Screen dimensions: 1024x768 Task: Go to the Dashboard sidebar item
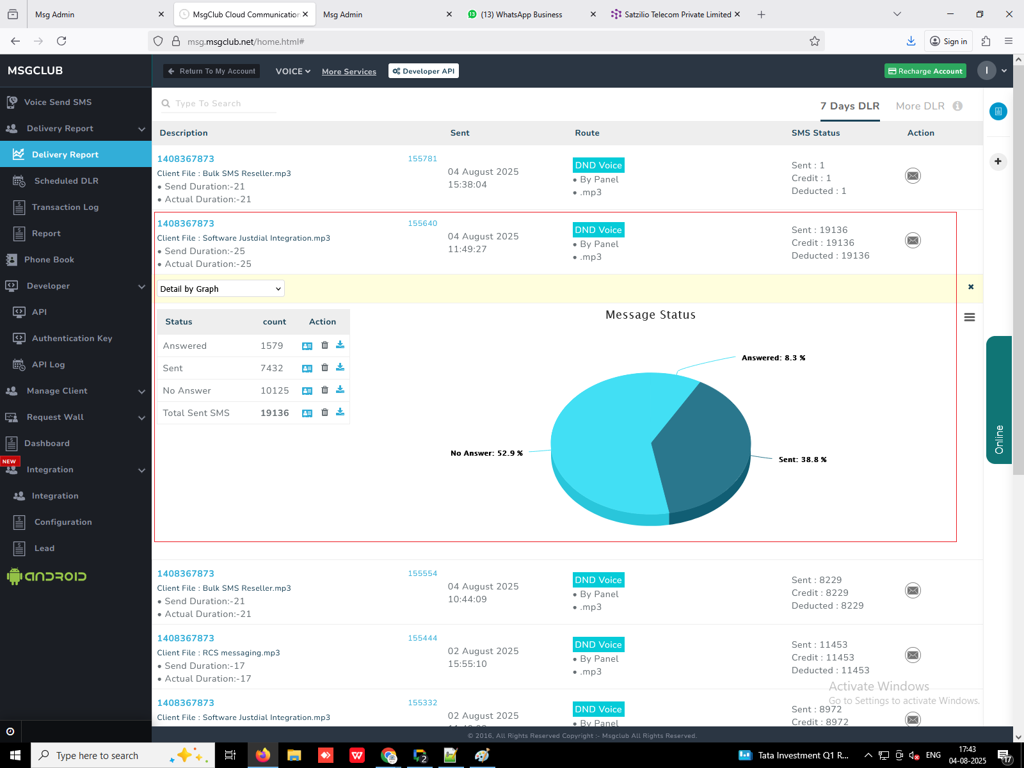[46, 443]
